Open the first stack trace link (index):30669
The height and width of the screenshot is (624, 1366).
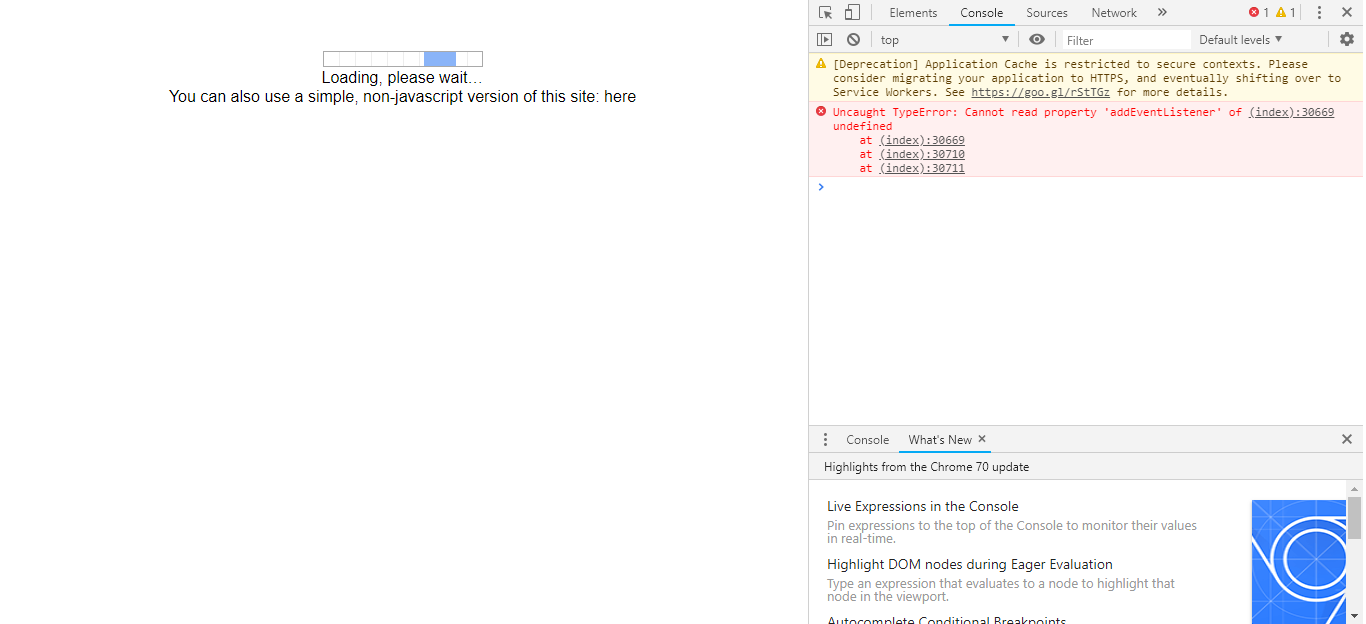(922, 140)
